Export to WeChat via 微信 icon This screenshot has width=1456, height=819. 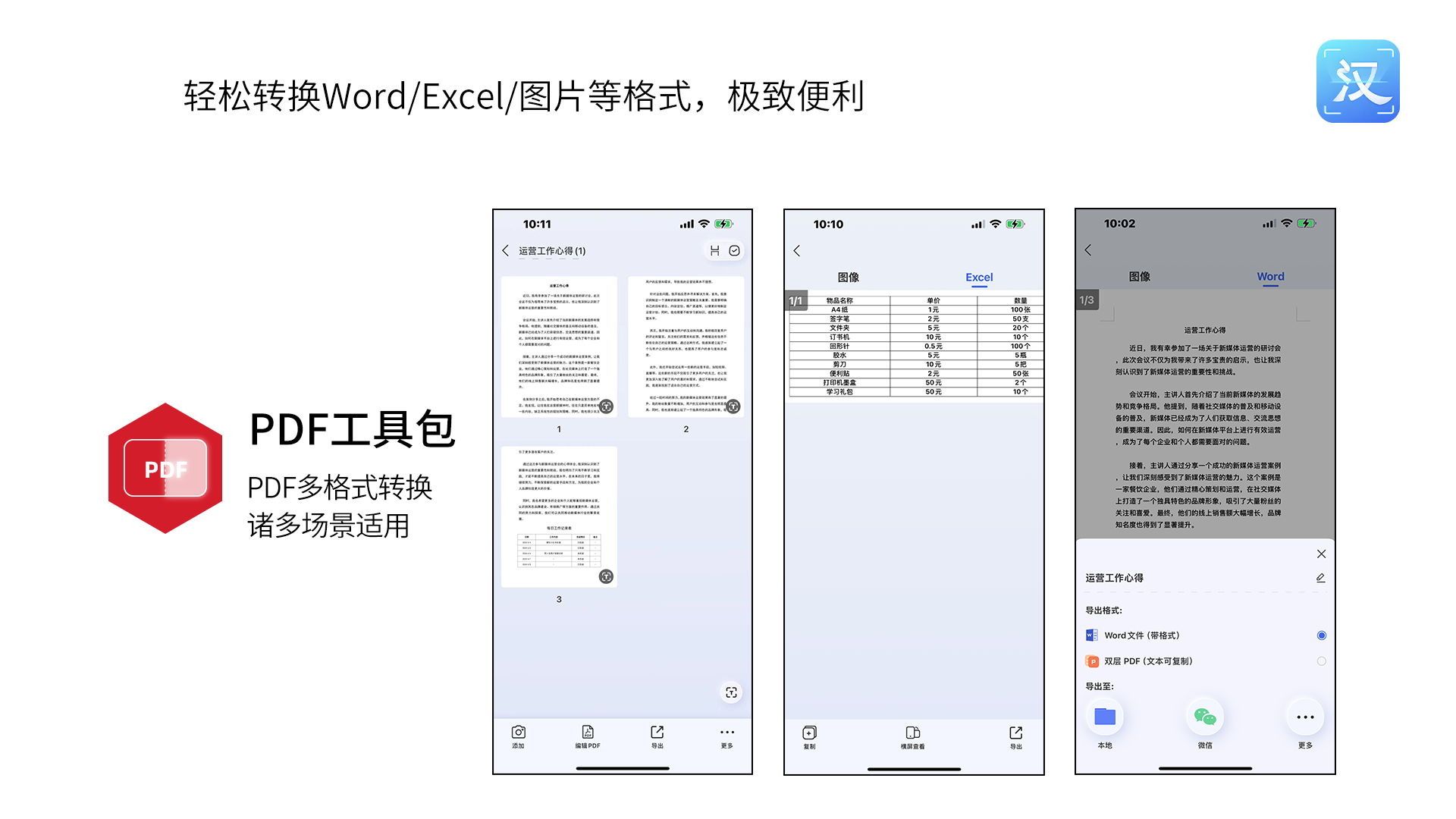[x=1204, y=717]
